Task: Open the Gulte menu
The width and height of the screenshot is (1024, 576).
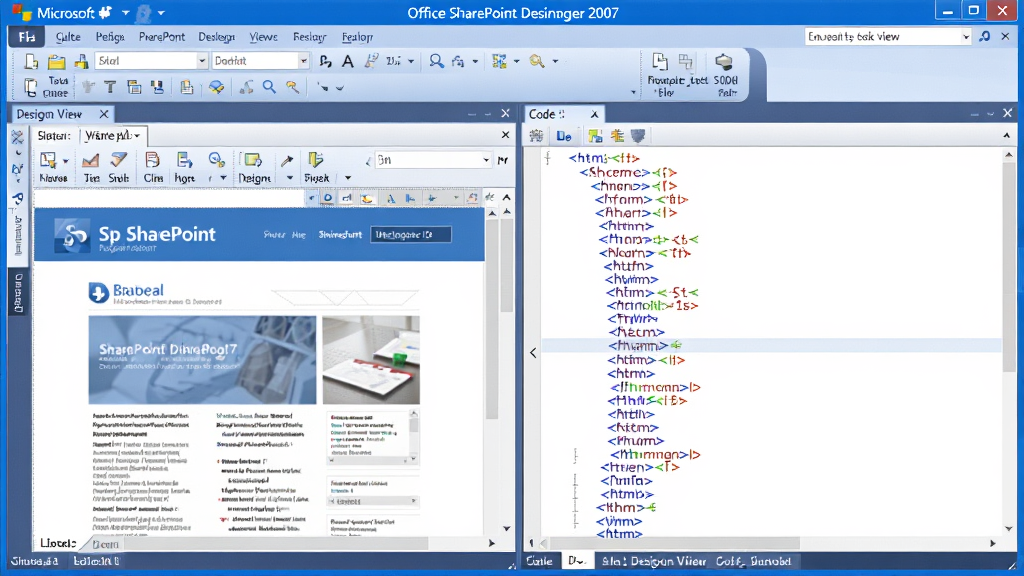Action: (x=68, y=37)
